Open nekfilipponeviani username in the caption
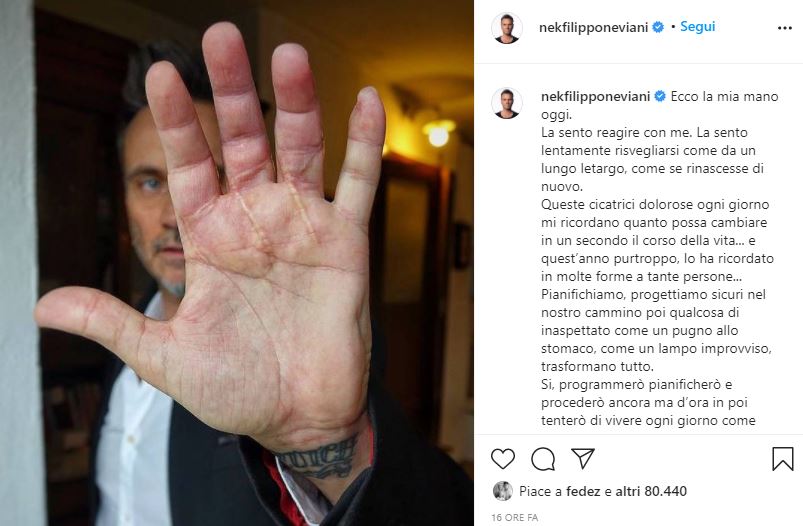803x526 pixels. [596, 96]
